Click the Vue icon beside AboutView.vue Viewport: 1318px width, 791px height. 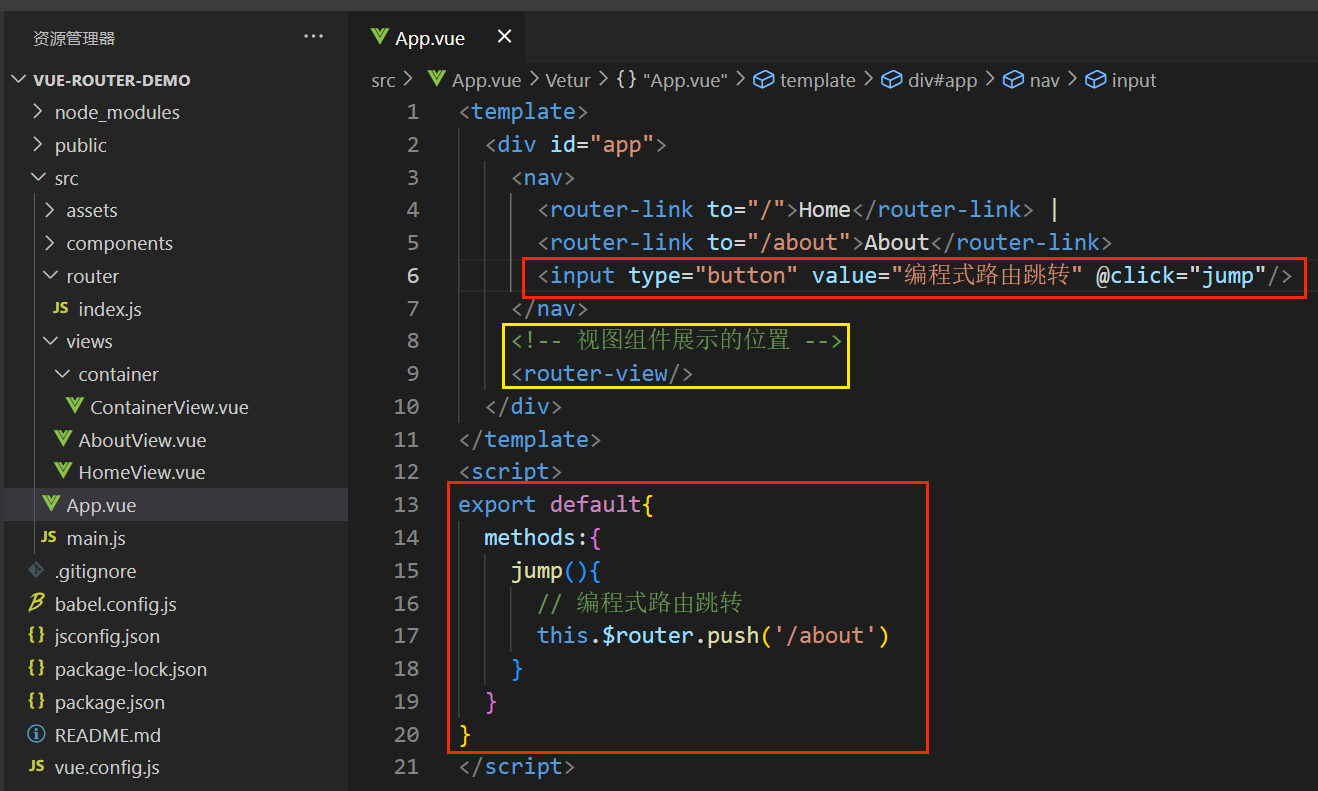(x=62, y=439)
